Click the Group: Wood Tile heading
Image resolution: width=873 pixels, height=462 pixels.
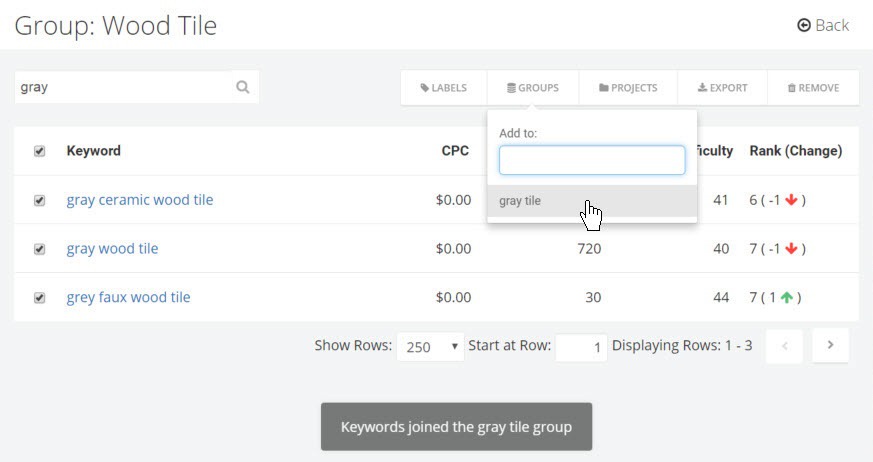(116, 26)
